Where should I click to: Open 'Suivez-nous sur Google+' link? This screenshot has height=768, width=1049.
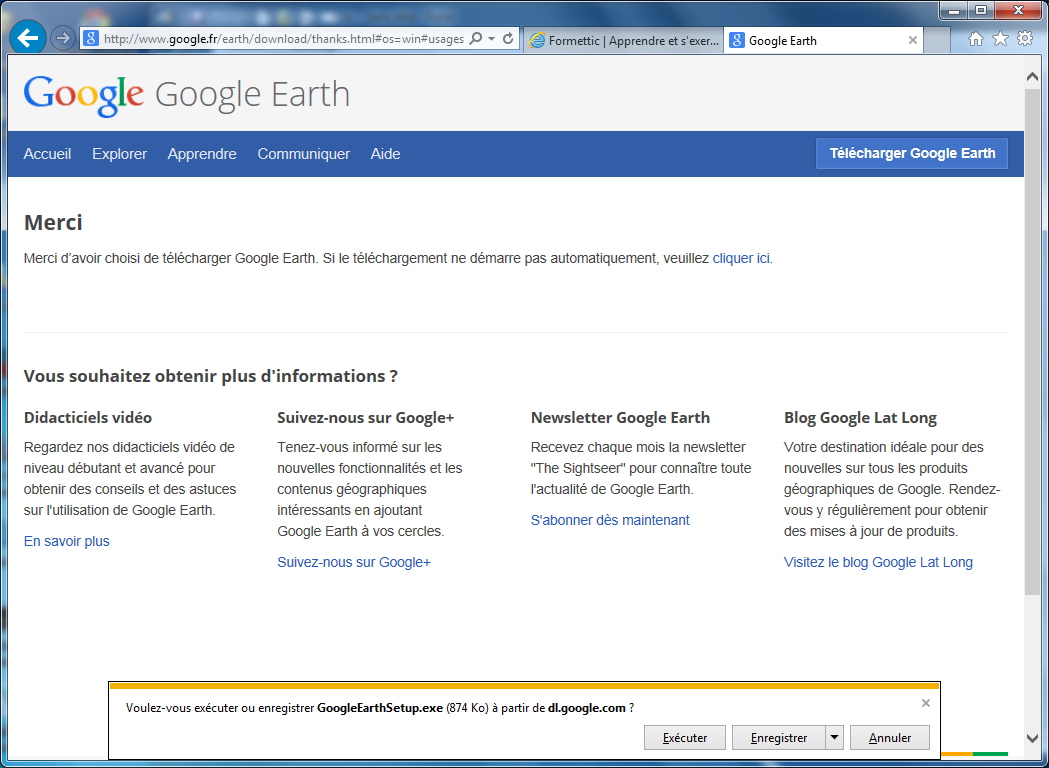pyautogui.click(x=354, y=562)
